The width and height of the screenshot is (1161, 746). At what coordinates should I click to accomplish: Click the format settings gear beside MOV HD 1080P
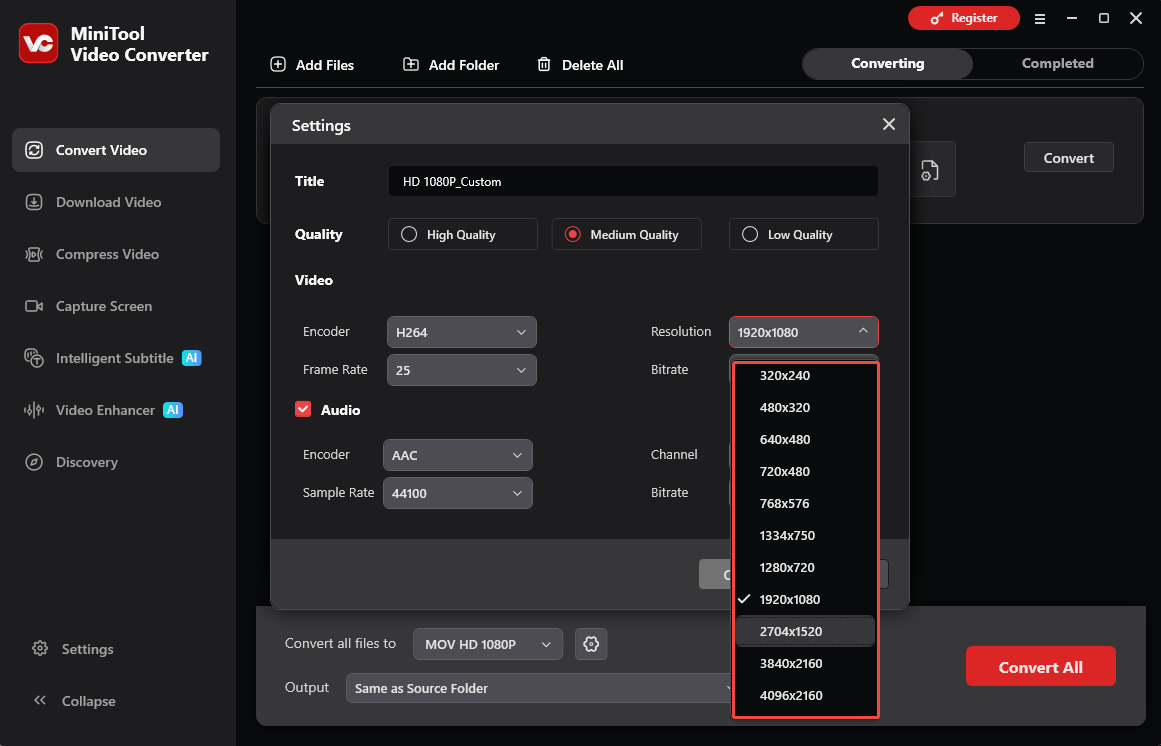click(x=591, y=644)
